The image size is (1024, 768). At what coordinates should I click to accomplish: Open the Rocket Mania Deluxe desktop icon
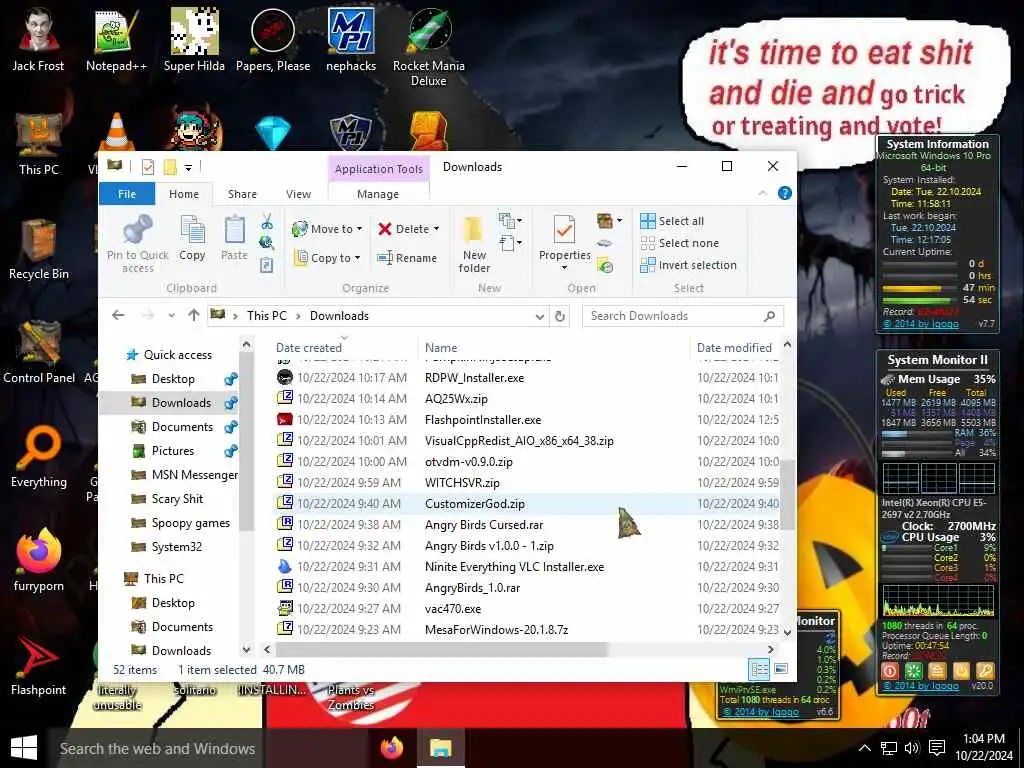click(x=428, y=47)
